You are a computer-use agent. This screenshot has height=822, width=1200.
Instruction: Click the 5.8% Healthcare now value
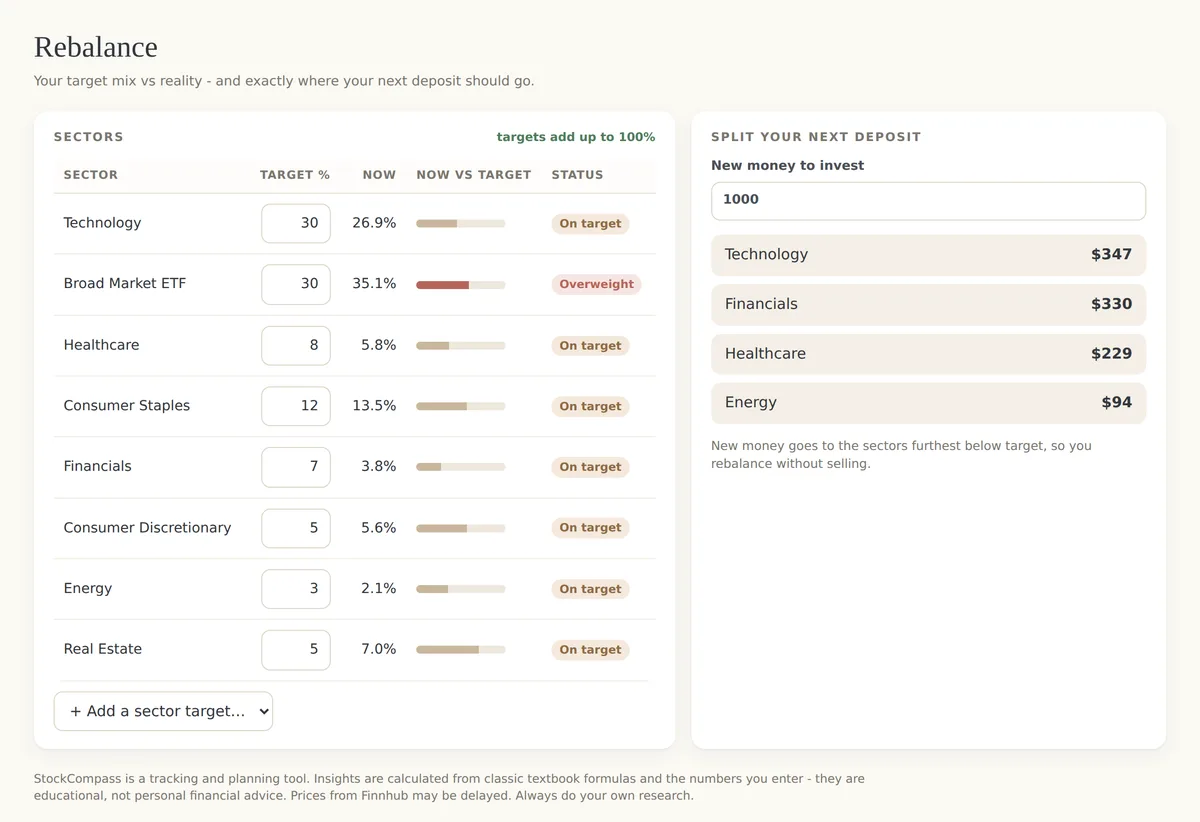[x=379, y=345]
